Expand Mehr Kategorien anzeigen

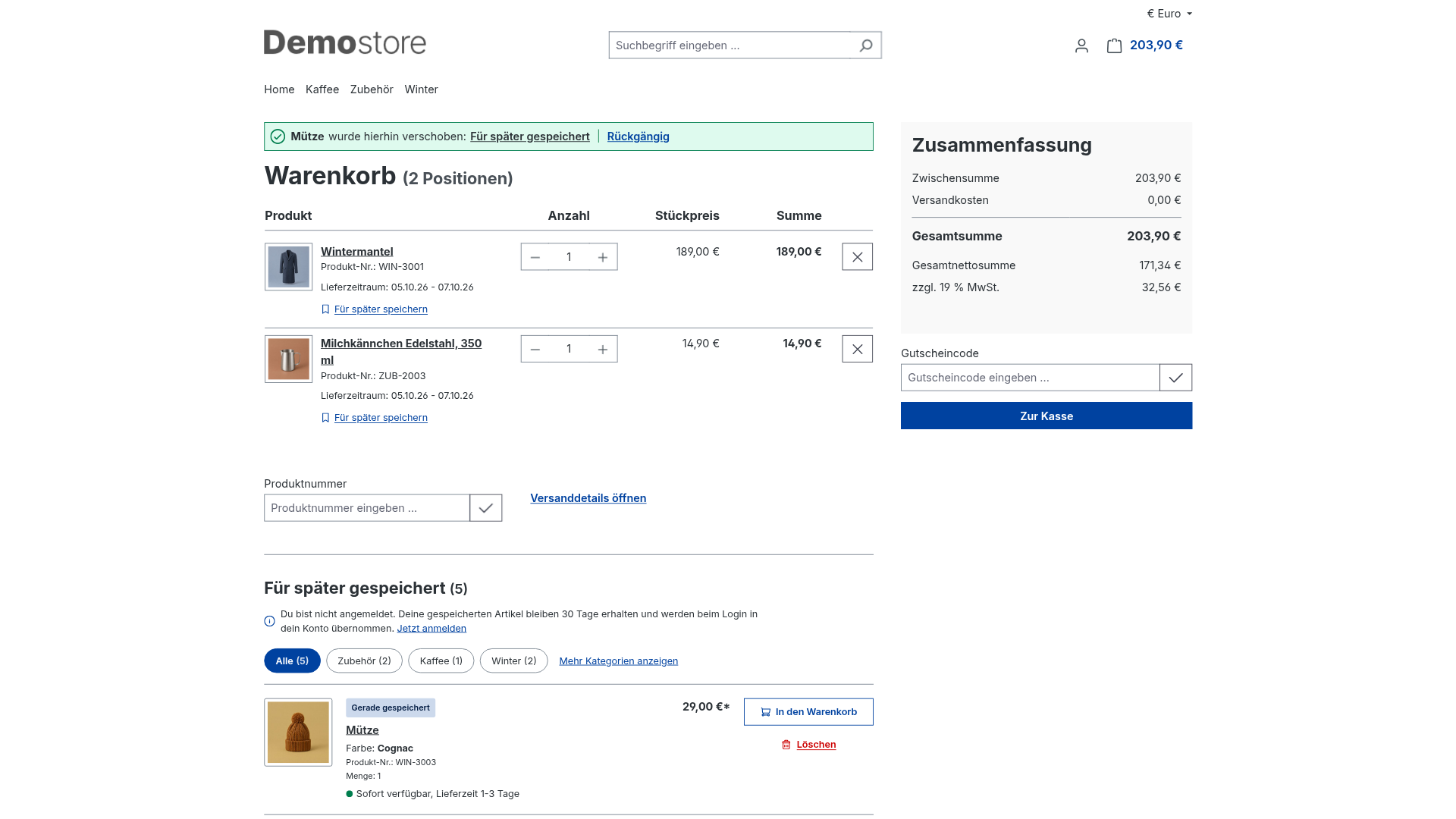[619, 661]
